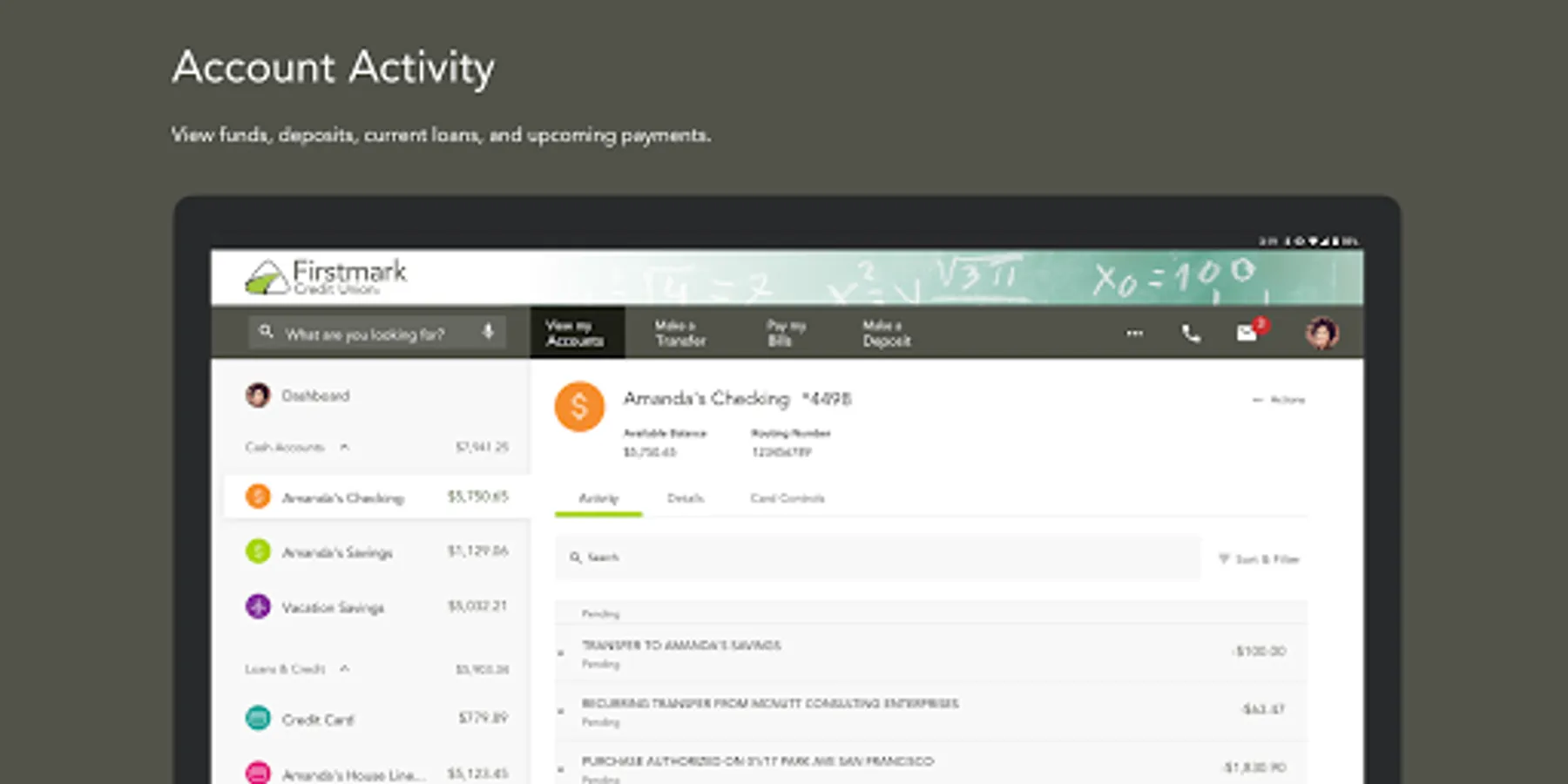Click the Amanda's Checking *4498 title

tap(737, 399)
